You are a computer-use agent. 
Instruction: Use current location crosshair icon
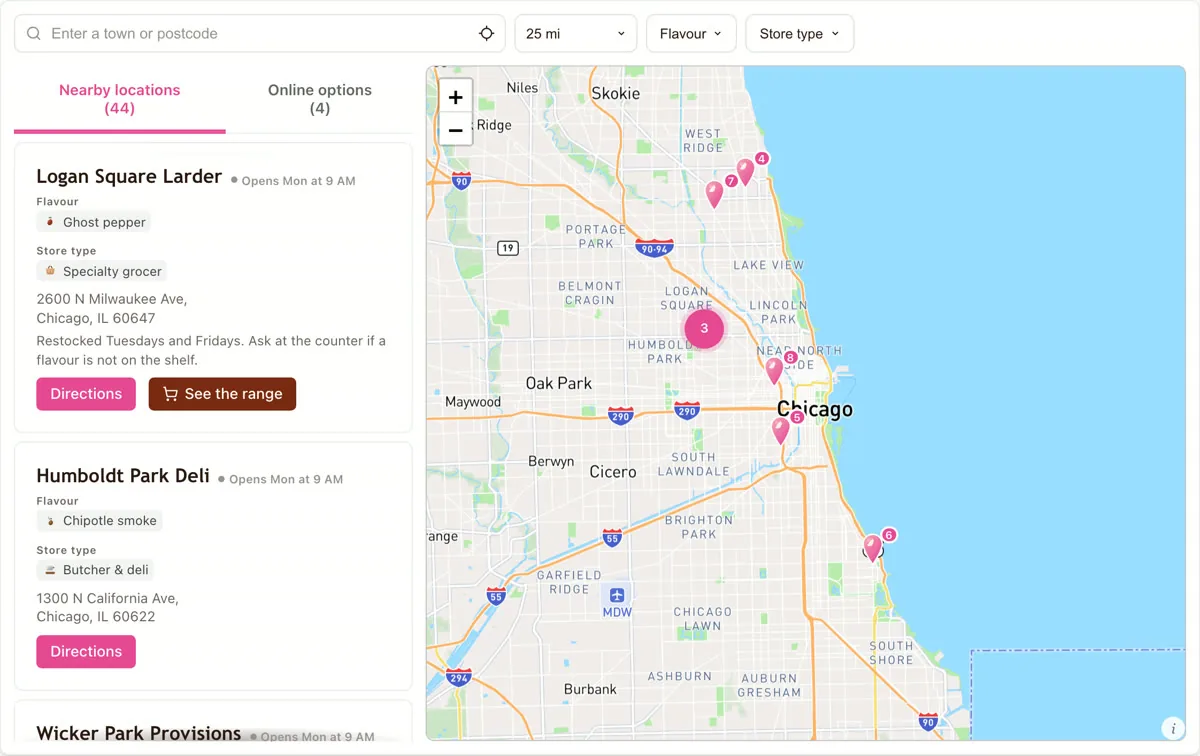point(486,33)
